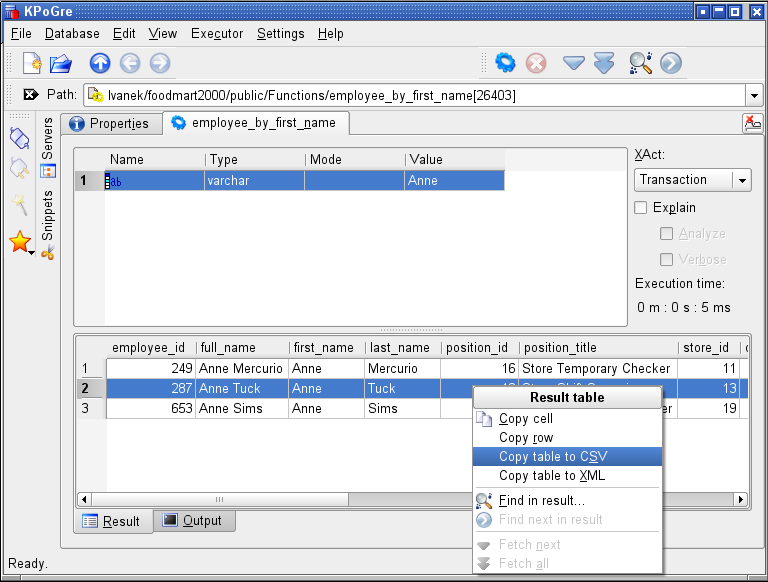The height and width of the screenshot is (582, 768).
Task: Run the function with the gear icon
Action: [x=506, y=63]
